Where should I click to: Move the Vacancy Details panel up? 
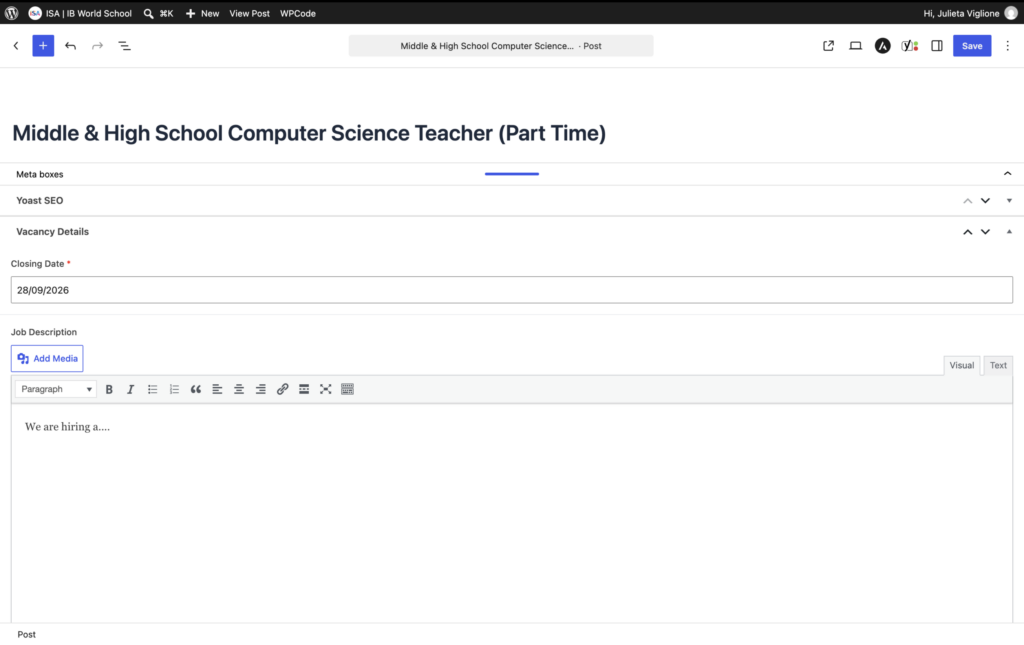(967, 232)
